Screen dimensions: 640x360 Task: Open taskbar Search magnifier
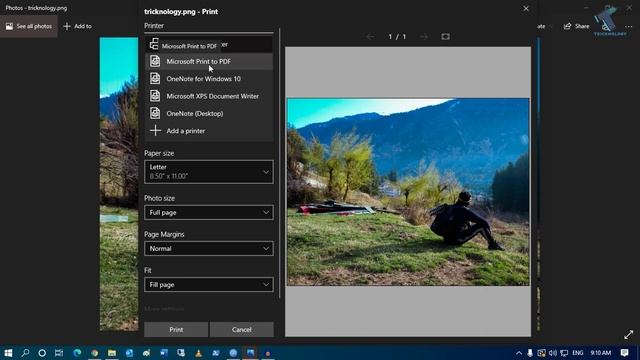(x=25, y=353)
